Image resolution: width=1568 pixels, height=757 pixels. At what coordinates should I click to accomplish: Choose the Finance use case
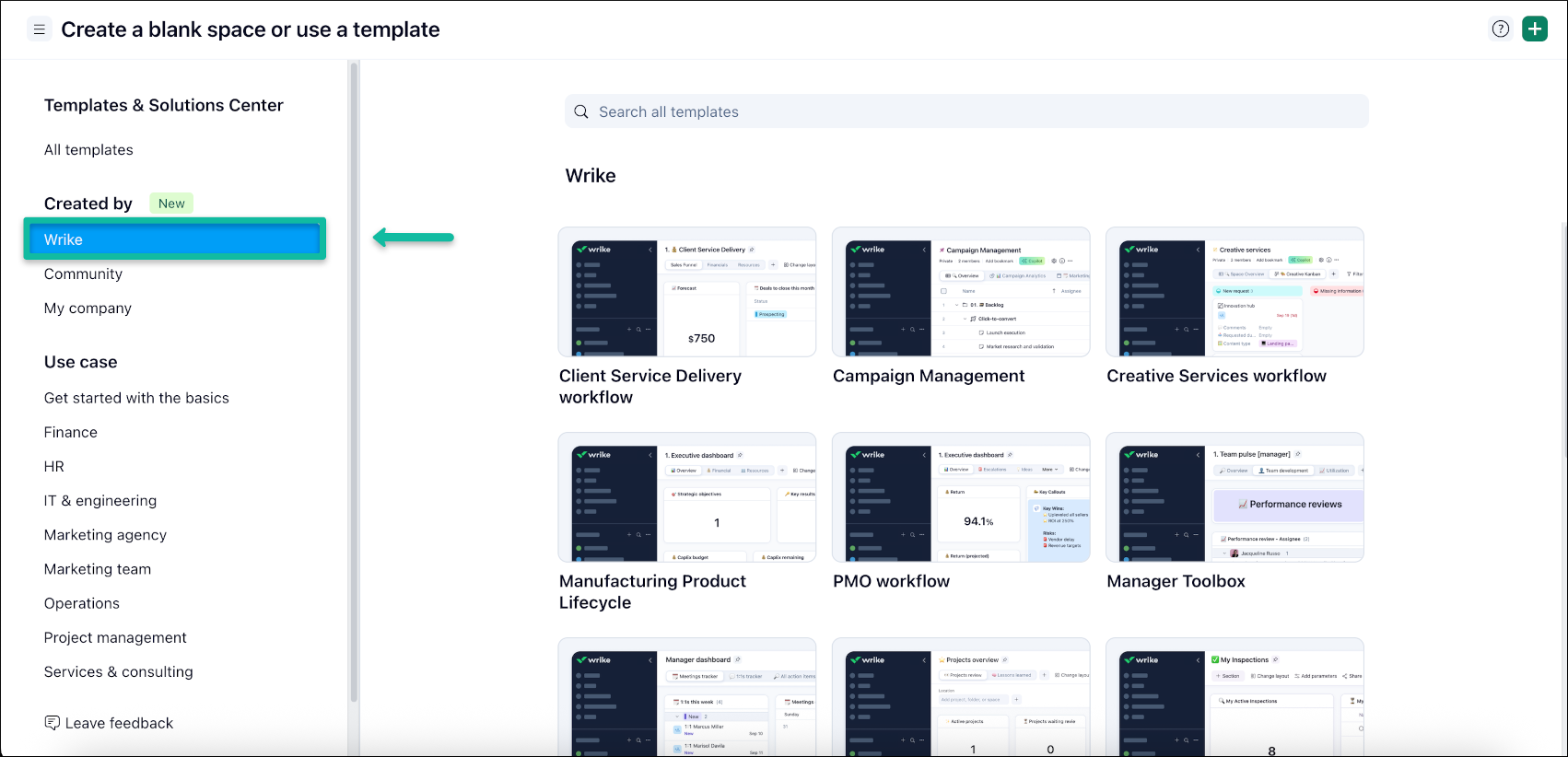point(71,432)
